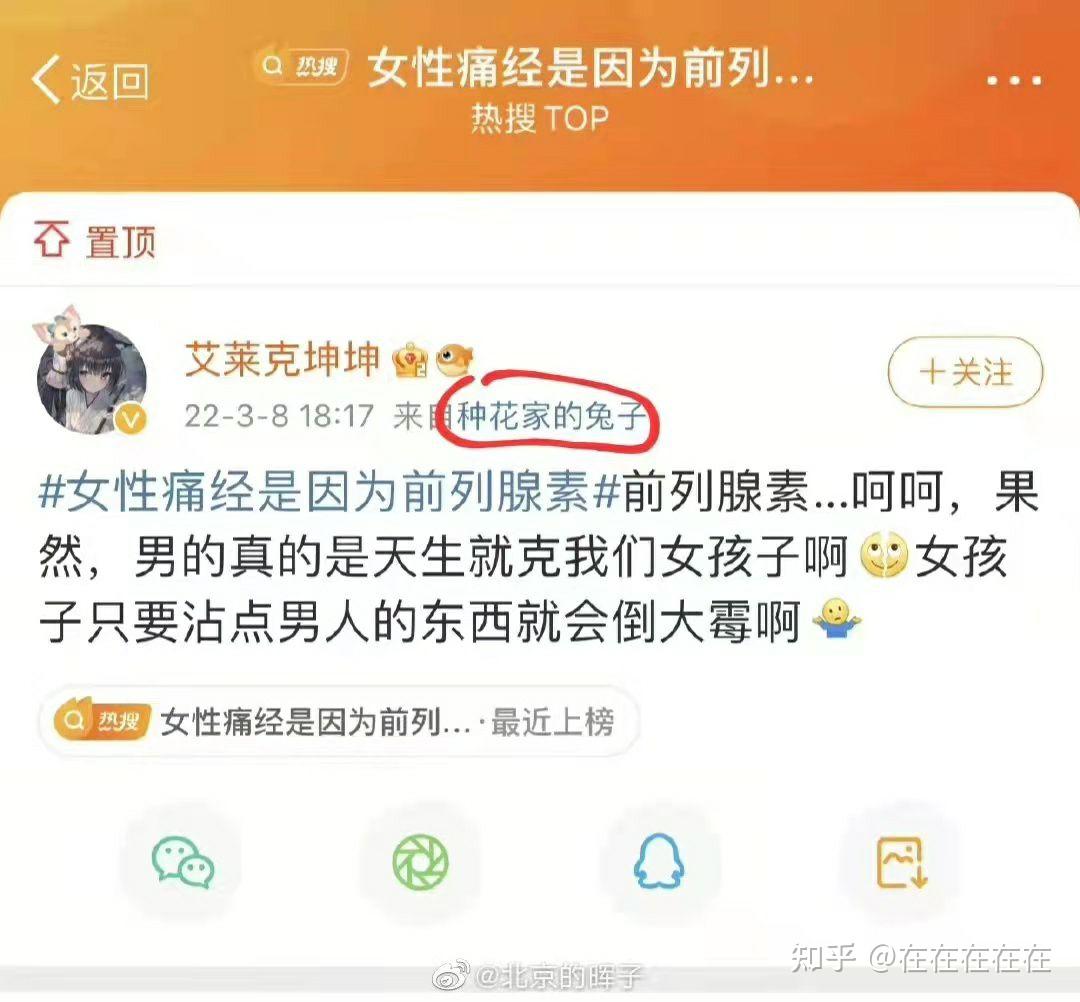Share to QQ using the penguin icon
The width and height of the screenshot is (1080, 1002).
[x=659, y=861]
